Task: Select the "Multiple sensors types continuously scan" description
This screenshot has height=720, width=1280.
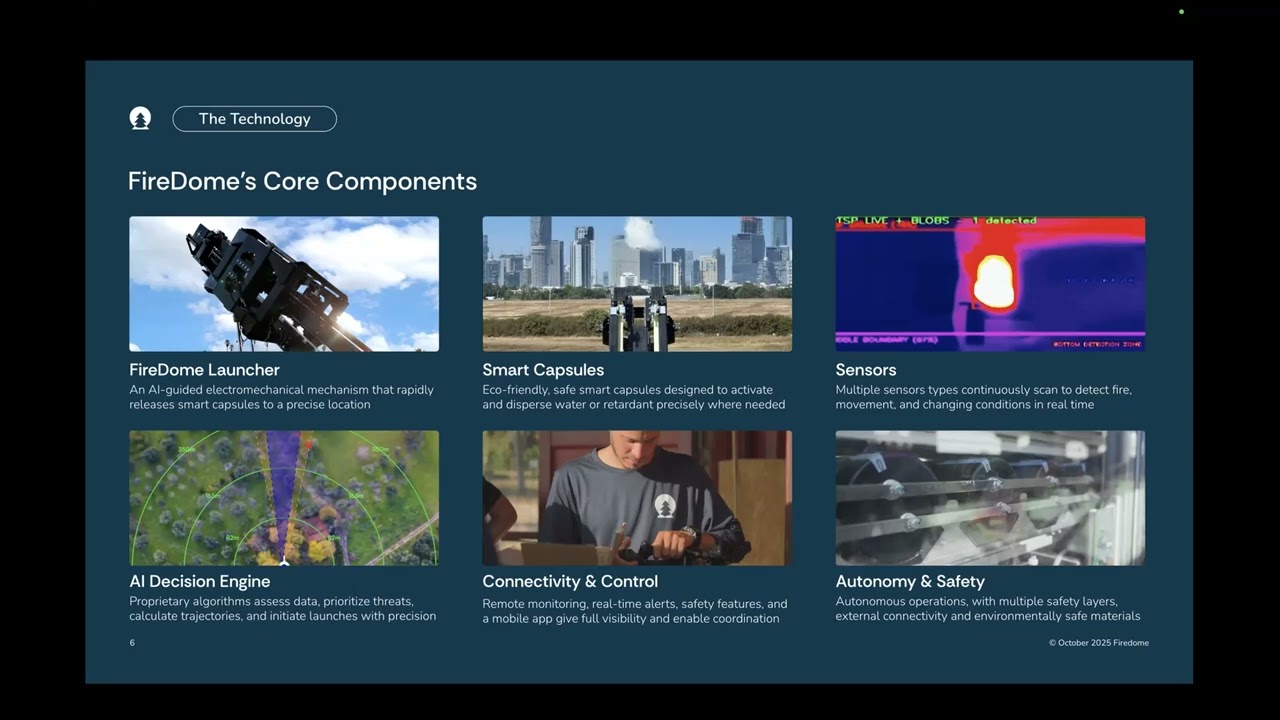Action: click(x=984, y=397)
